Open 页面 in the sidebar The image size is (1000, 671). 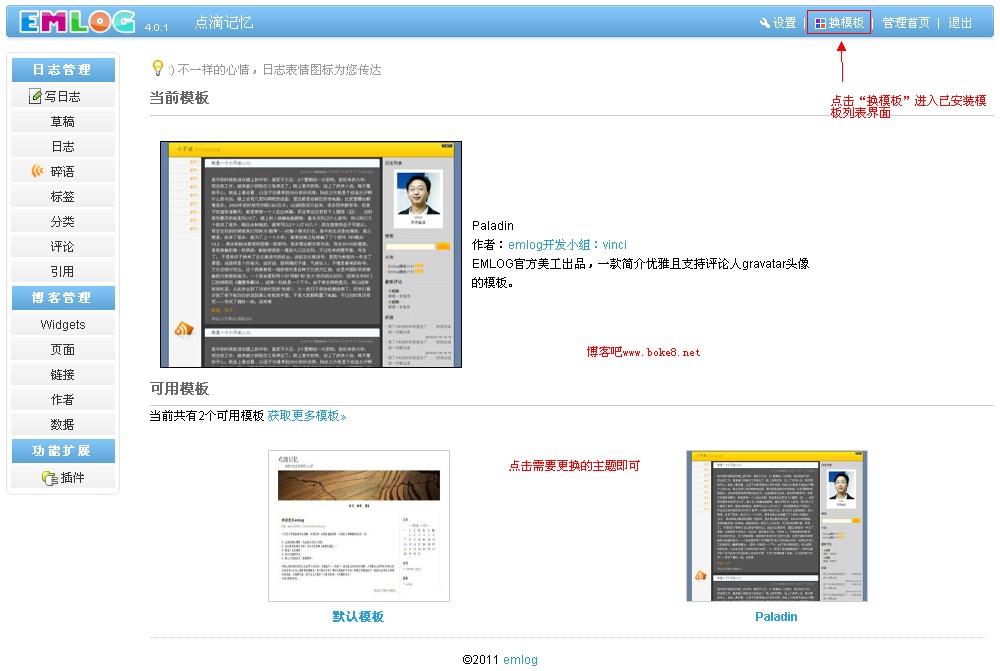click(63, 350)
